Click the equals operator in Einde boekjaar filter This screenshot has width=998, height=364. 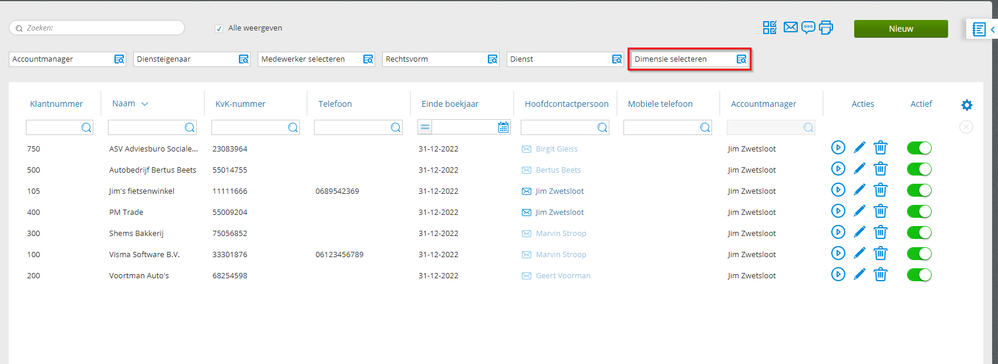[425, 127]
